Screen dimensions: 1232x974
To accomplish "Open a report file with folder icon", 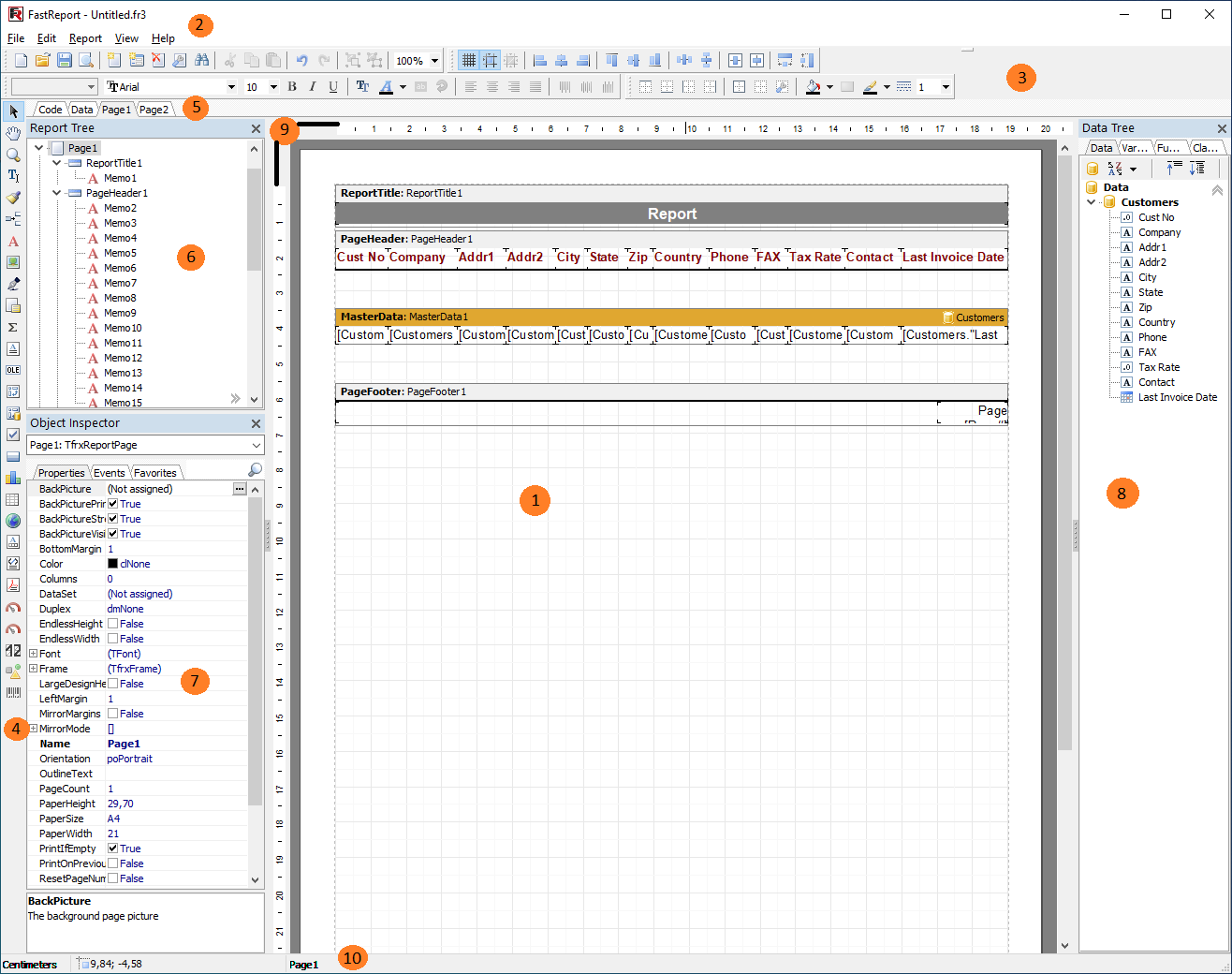I will point(42,61).
